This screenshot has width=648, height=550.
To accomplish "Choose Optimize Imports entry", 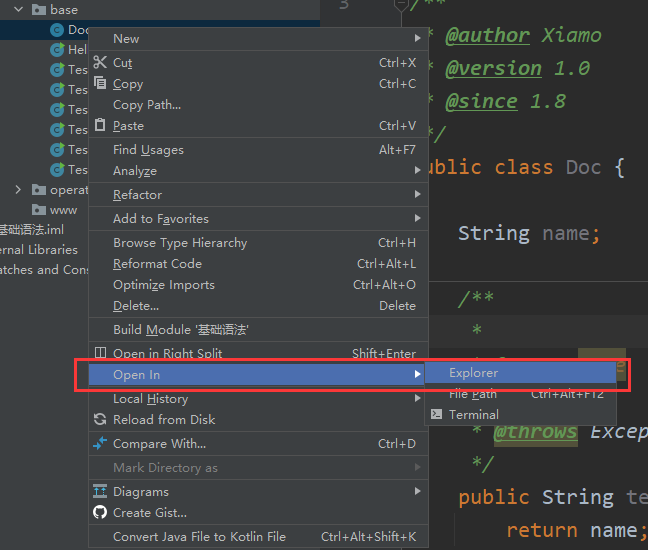I will tap(259, 285).
